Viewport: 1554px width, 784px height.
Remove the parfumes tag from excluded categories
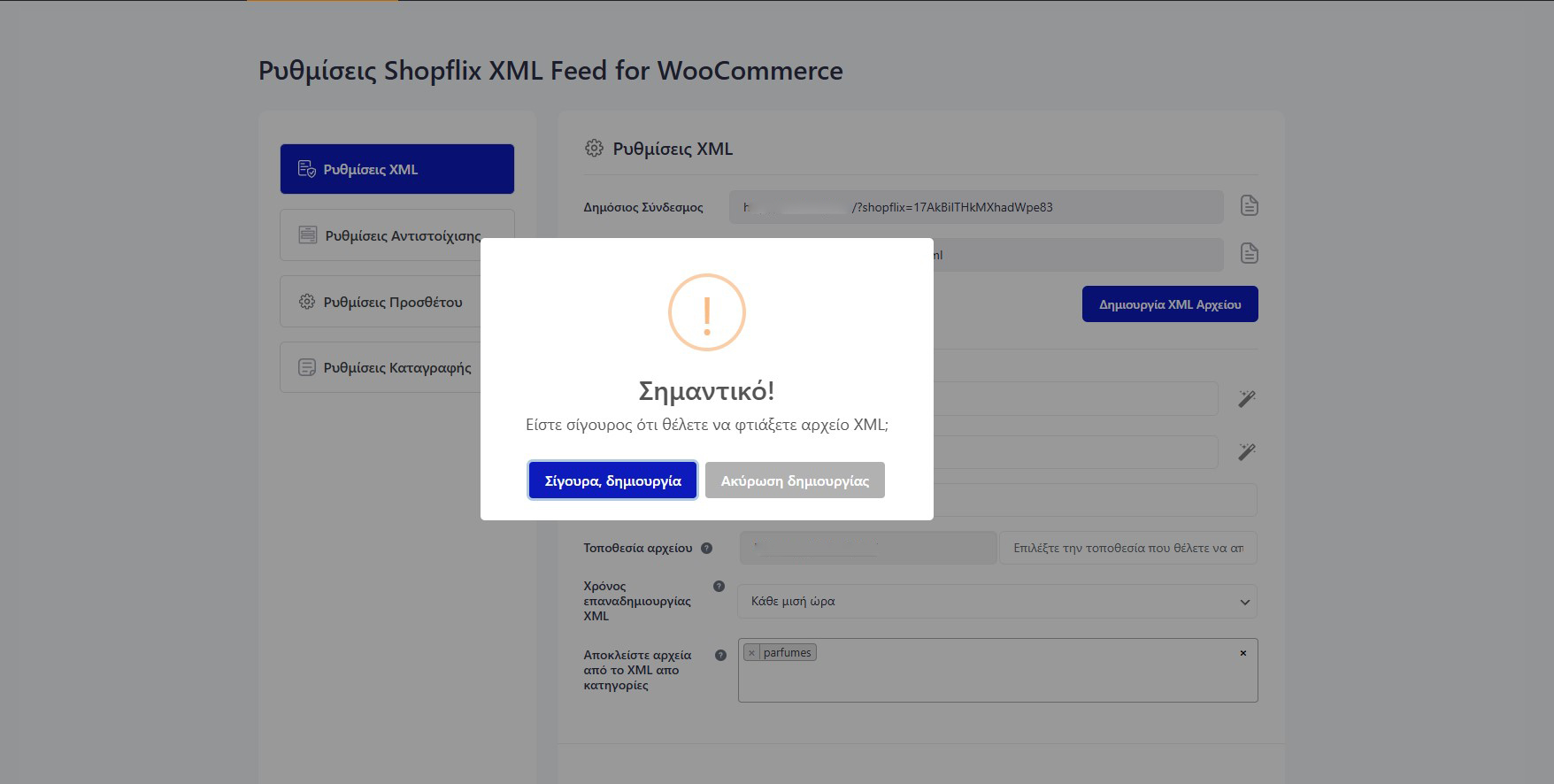pos(751,653)
